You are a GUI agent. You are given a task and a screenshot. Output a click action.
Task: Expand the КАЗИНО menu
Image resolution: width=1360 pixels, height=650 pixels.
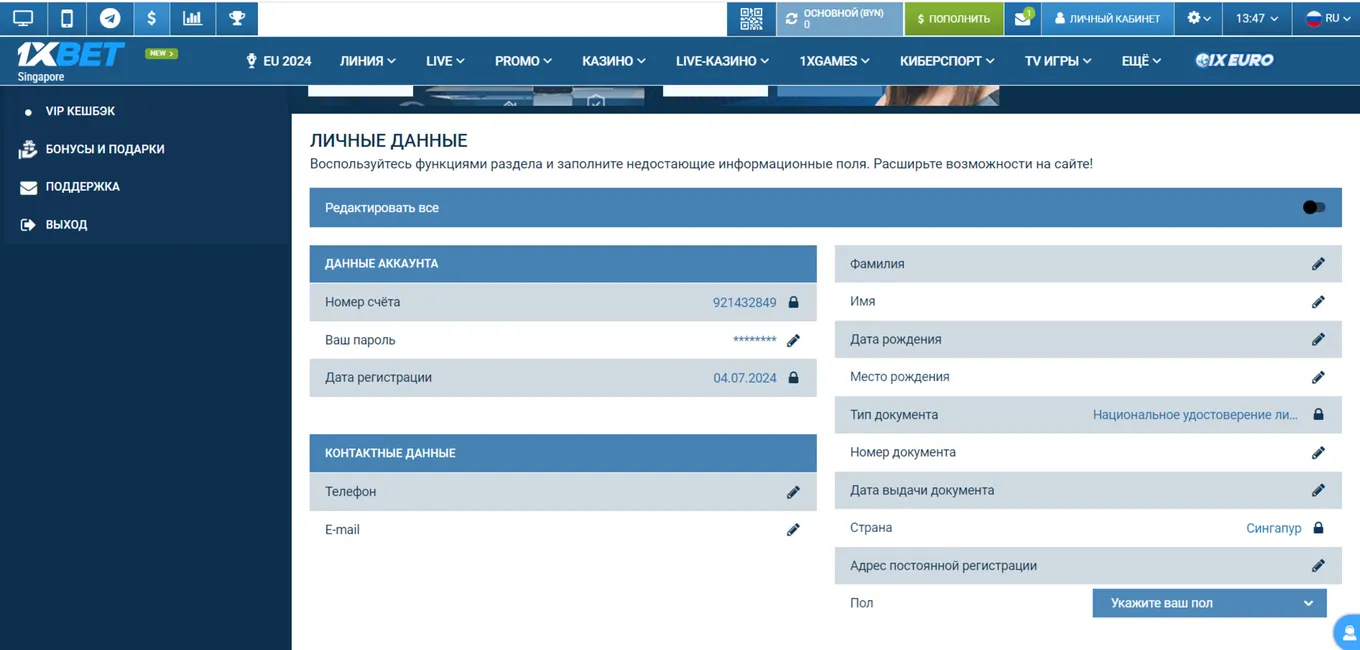click(614, 61)
